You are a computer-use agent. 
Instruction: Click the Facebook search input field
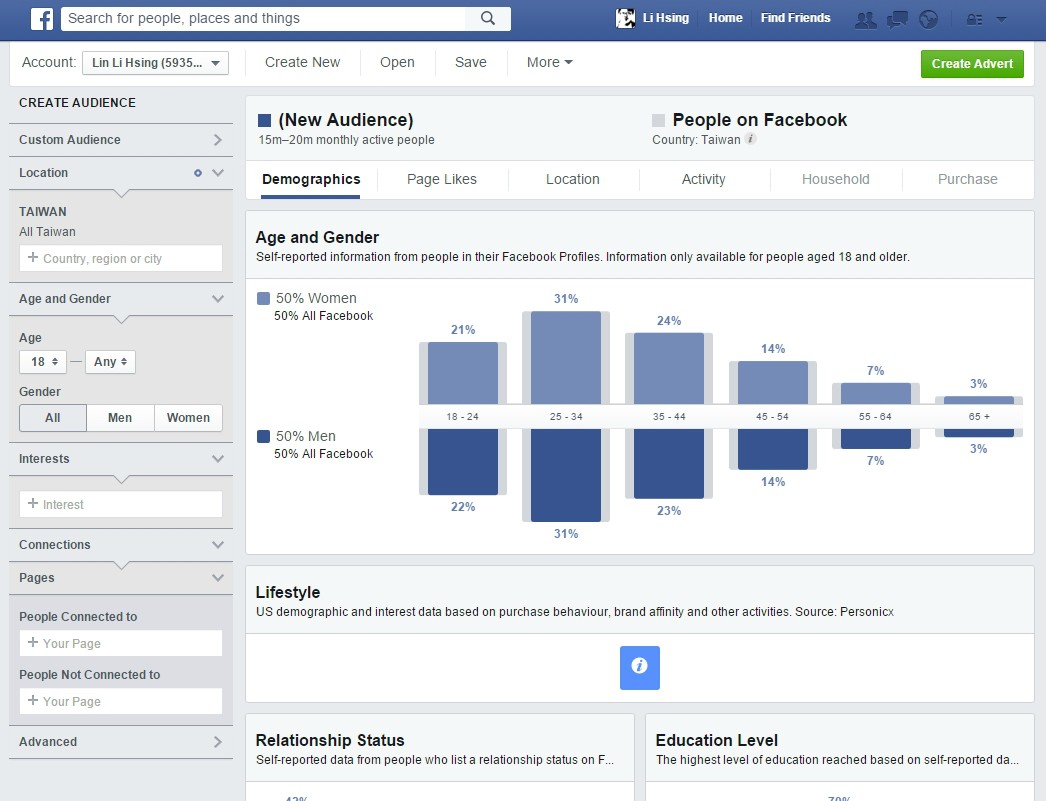pos(264,19)
